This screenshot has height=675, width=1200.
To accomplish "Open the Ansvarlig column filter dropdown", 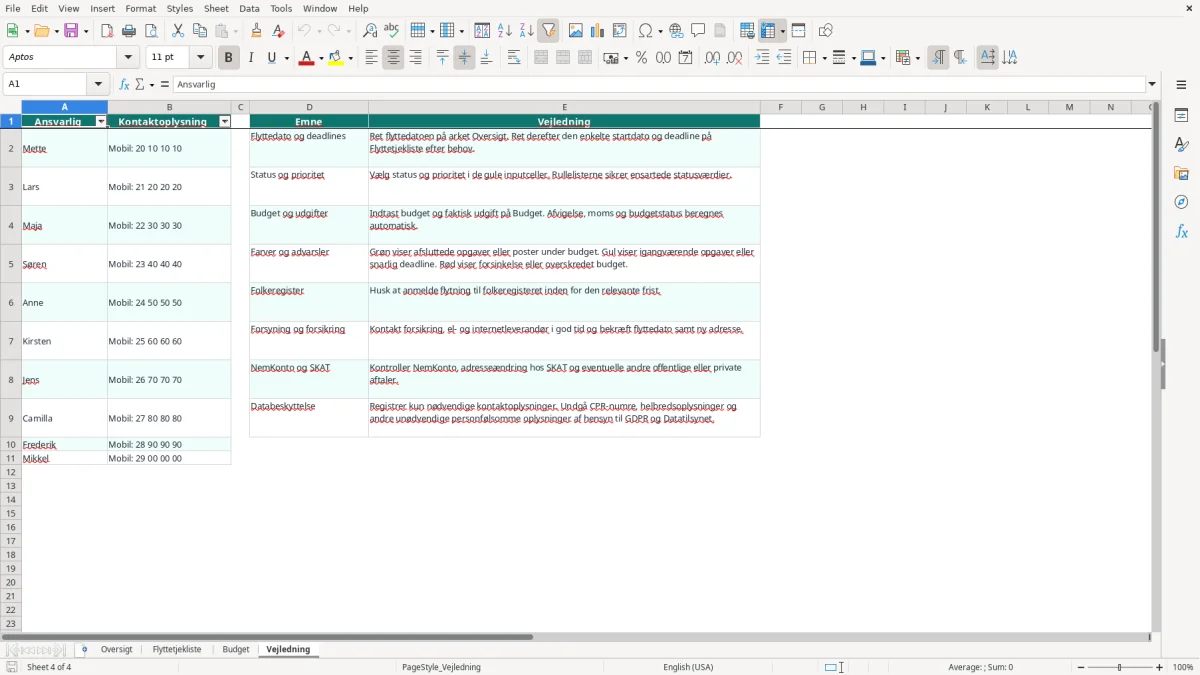I will click(101, 122).
